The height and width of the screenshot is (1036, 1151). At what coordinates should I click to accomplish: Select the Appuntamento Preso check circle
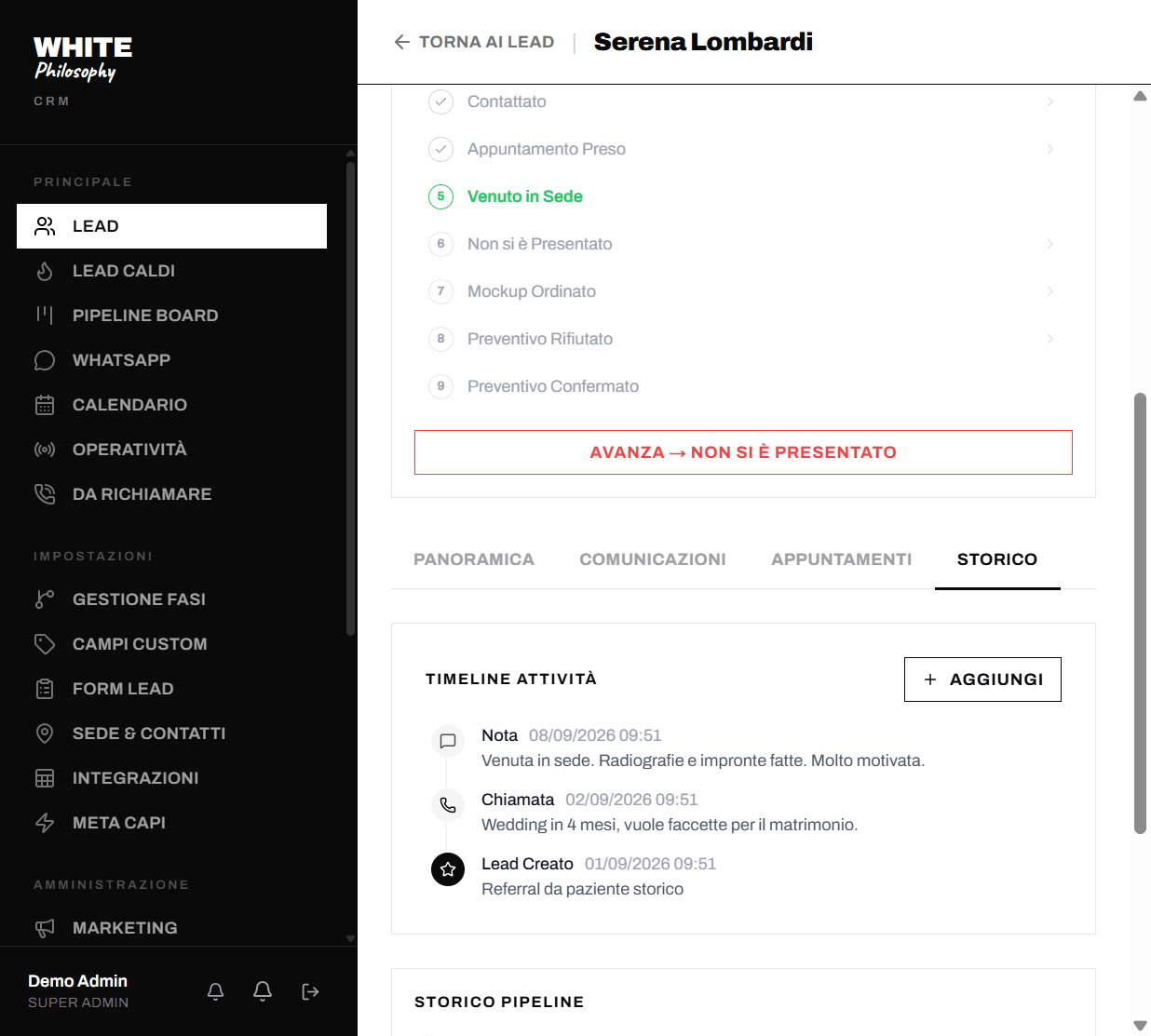(440, 149)
